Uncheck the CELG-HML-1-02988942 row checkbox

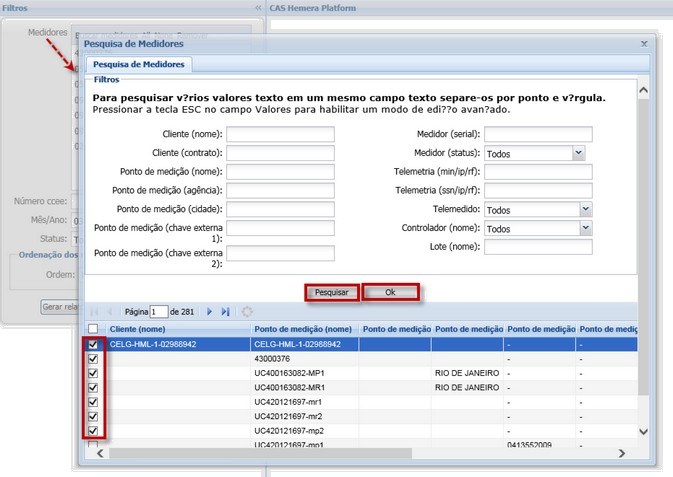[94, 344]
